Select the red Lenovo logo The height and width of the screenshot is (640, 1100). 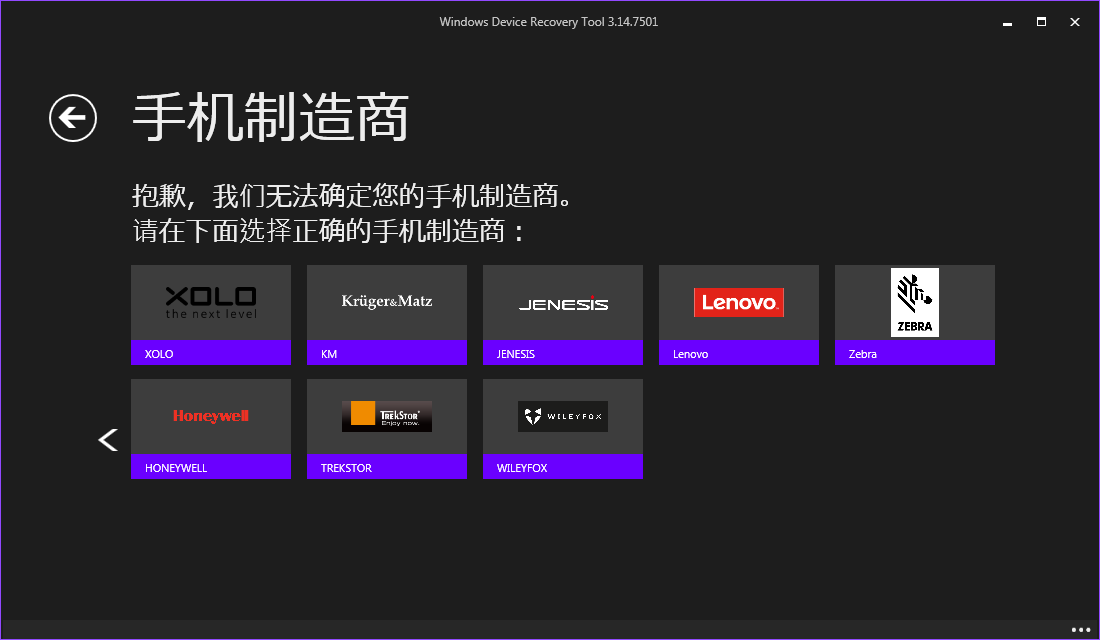coord(739,302)
